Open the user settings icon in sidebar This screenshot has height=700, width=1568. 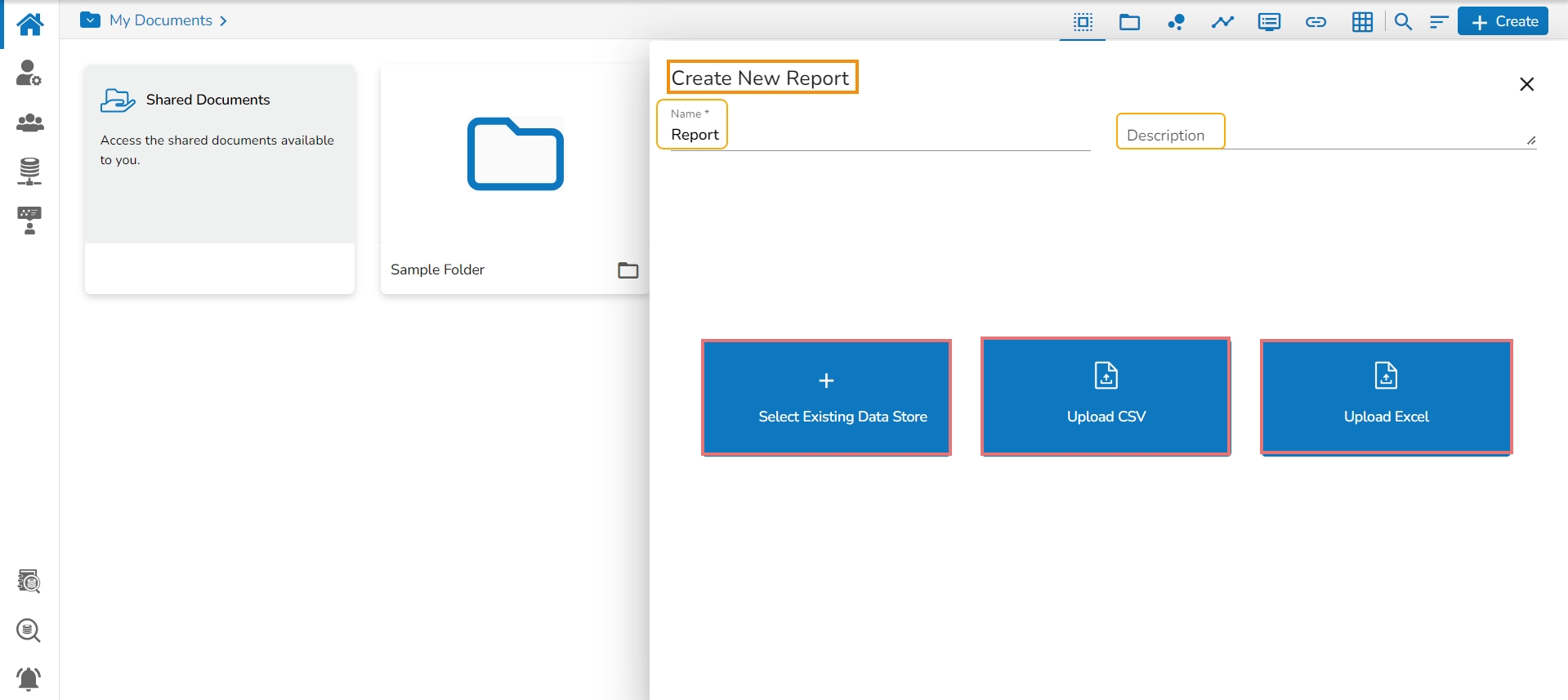tap(29, 74)
